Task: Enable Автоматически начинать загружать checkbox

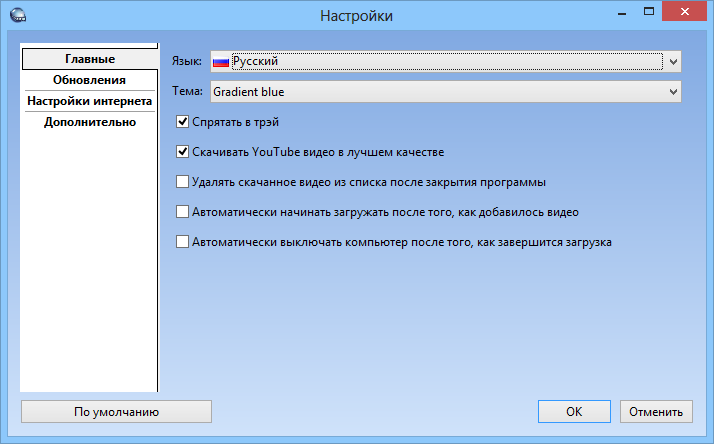Action: click(x=182, y=212)
